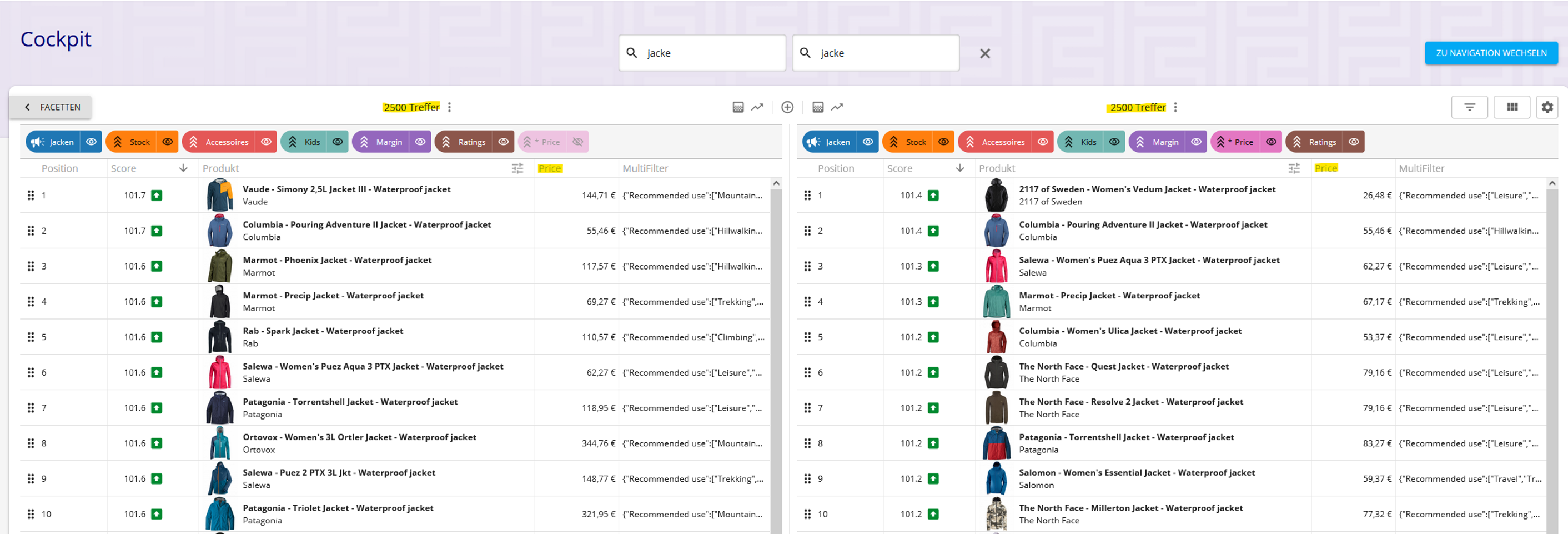
Task: Sort right table by Score arrow
Action: [x=960, y=168]
